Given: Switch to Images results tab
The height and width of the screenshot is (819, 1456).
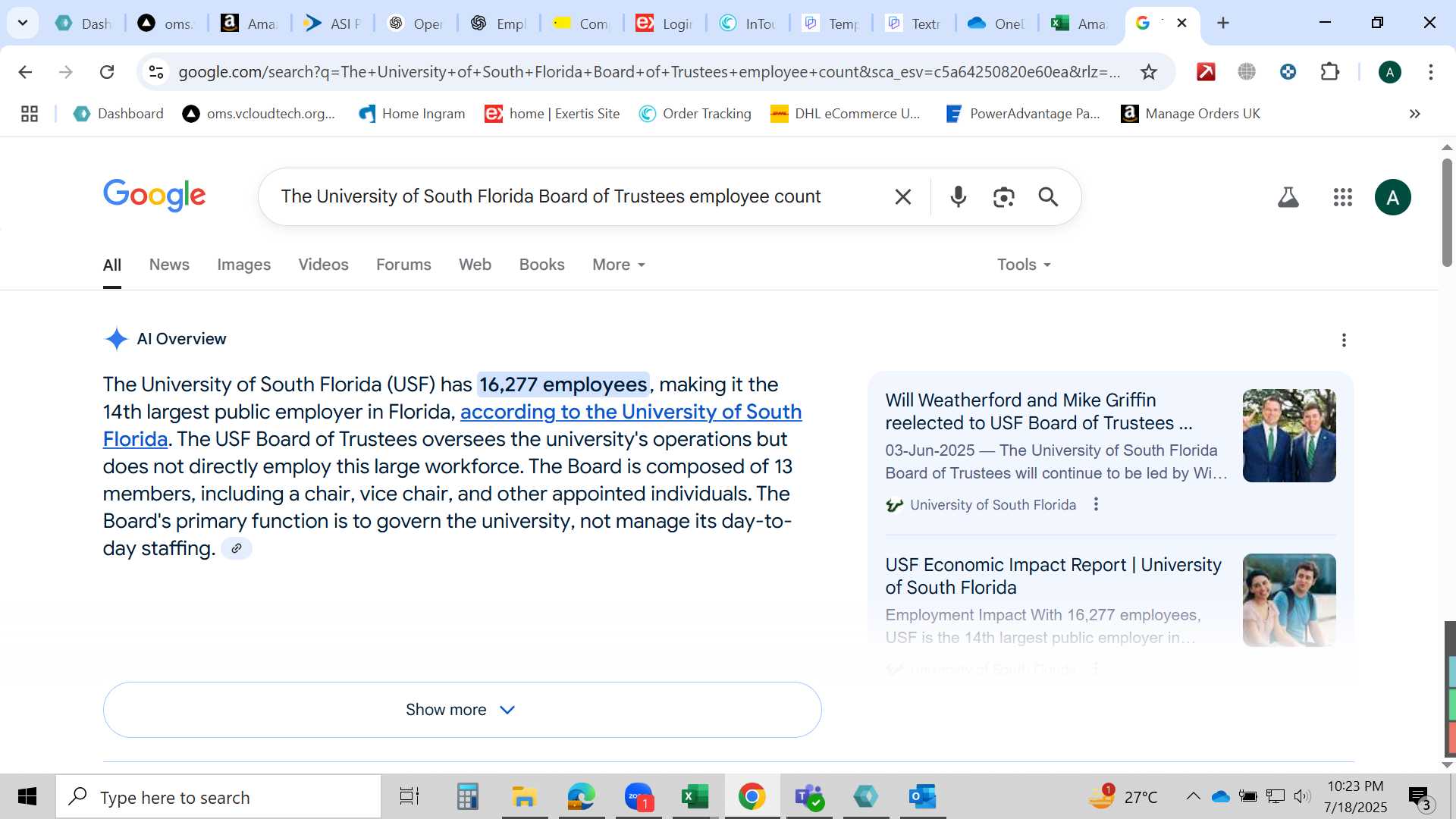Looking at the screenshot, I should 243,265.
